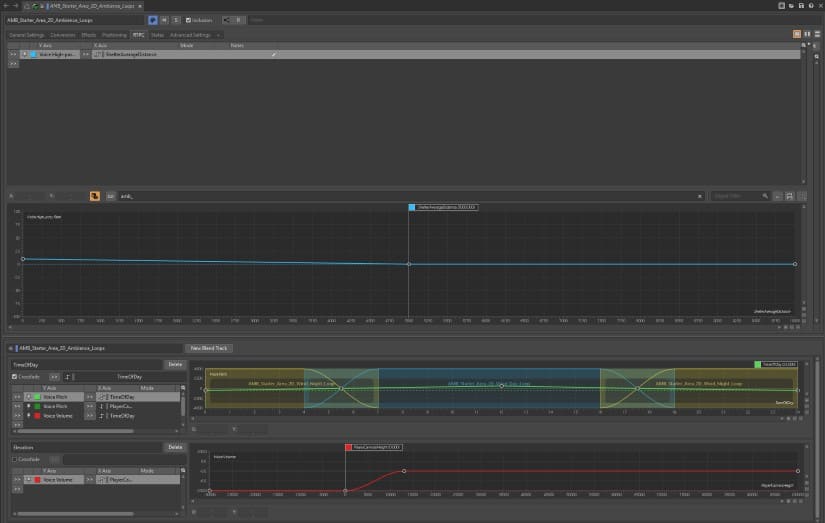This screenshot has width=825, height=523.
Task: Delete the TimeOfDay blend track
Action: pos(175,365)
